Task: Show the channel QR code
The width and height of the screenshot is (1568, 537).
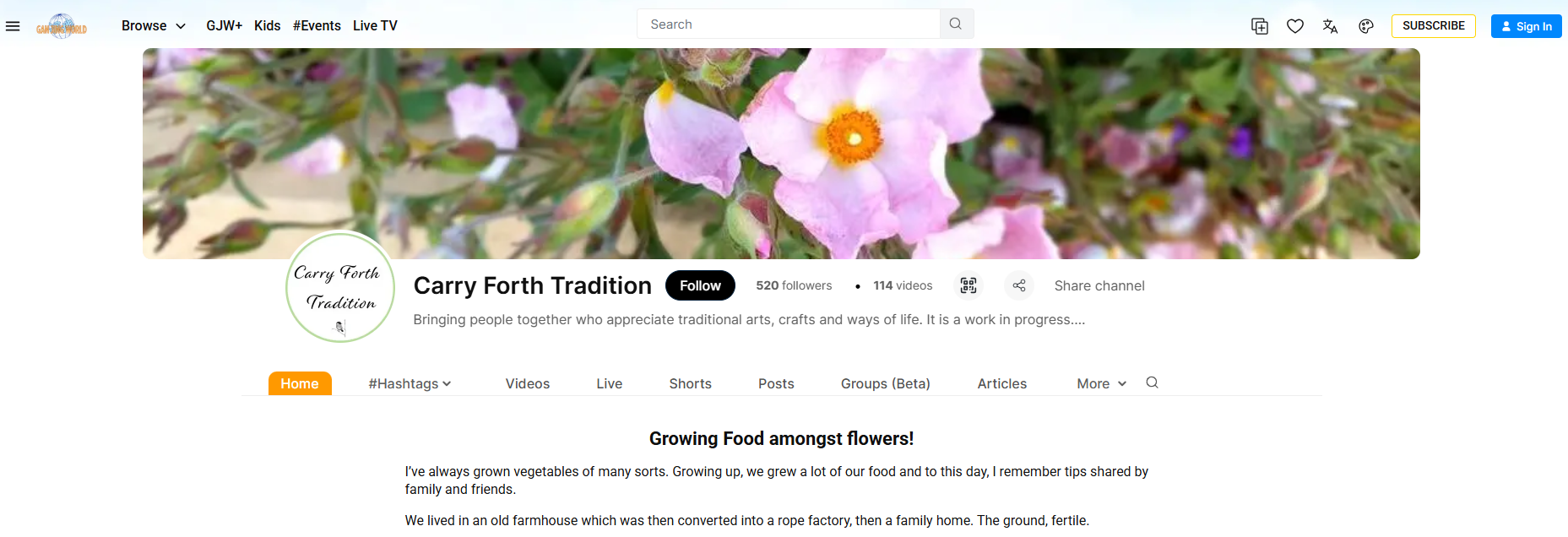Action: pyautogui.click(x=968, y=285)
